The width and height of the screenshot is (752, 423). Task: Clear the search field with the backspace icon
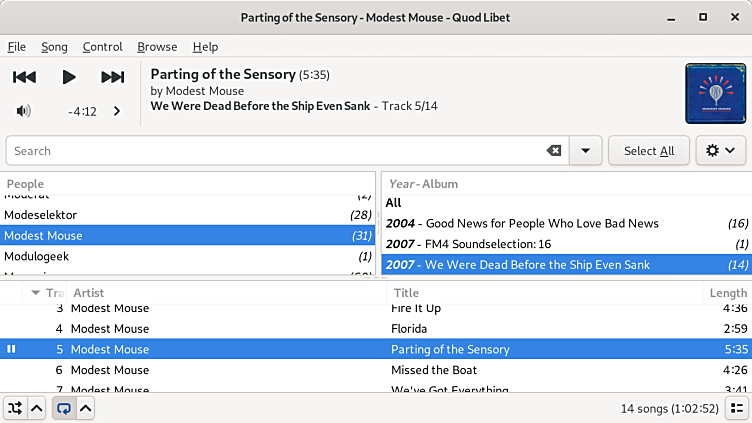(553, 151)
